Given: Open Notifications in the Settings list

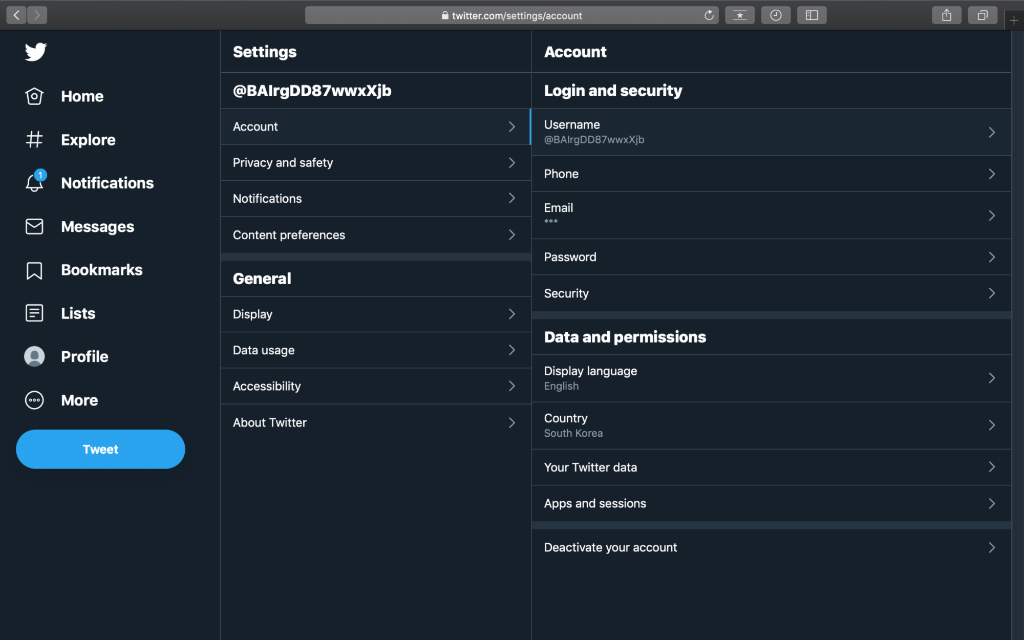Looking at the screenshot, I should coord(376,199).
